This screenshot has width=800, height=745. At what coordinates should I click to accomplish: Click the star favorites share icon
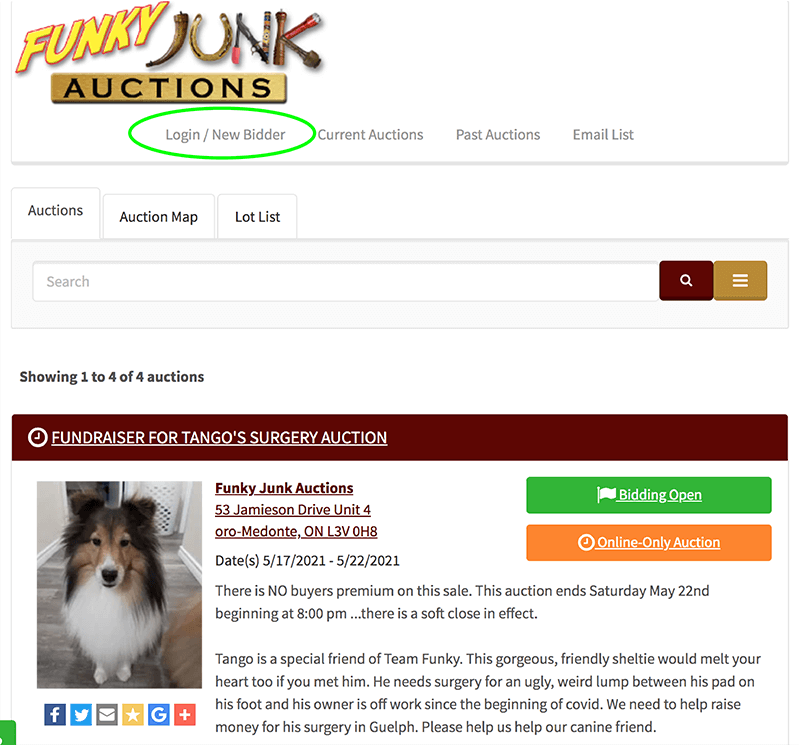(x=133, y=714)
